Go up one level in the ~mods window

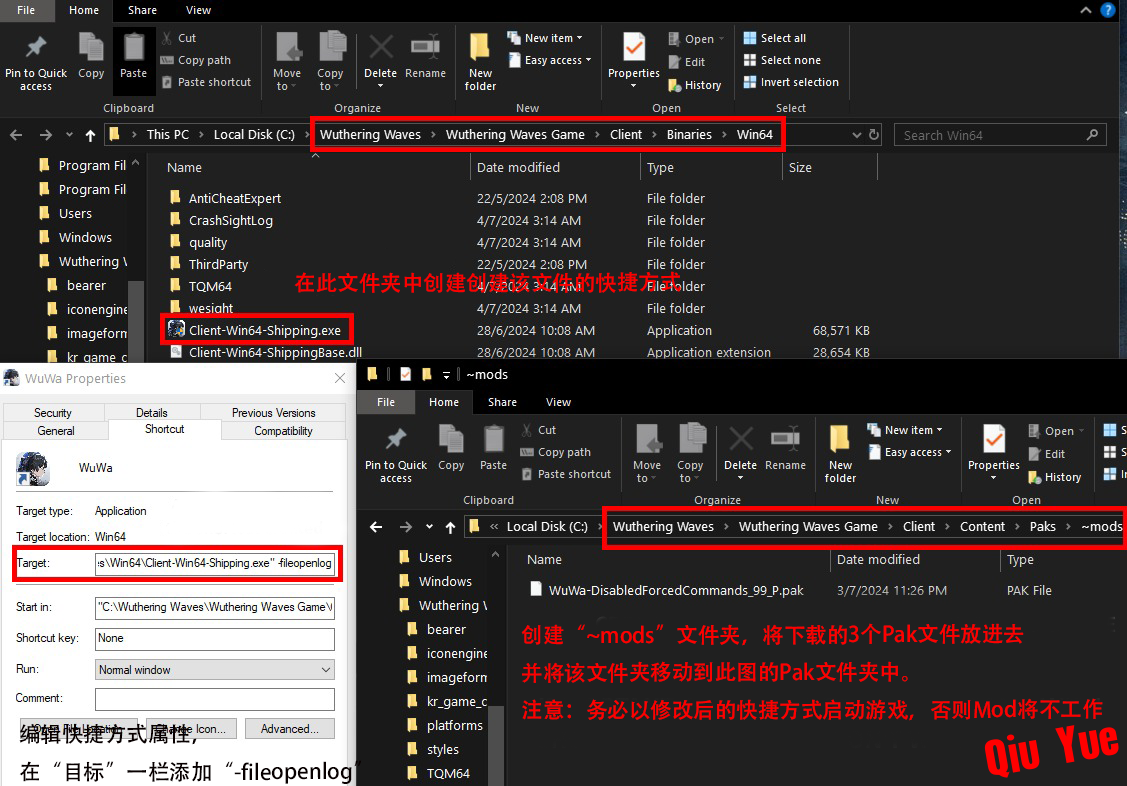click(451, 527)
